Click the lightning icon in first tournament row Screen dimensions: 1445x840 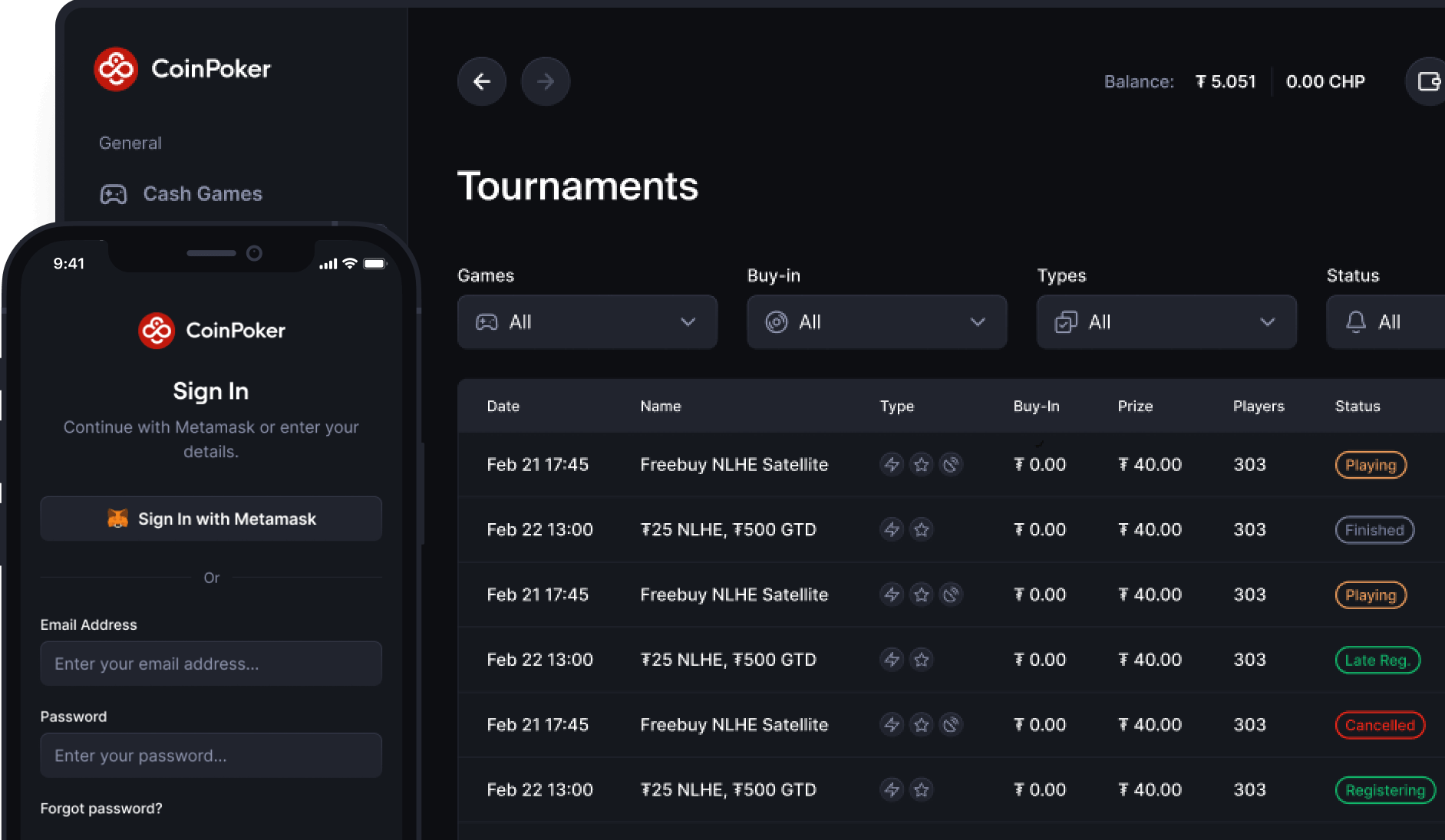[x=891, y=464]
